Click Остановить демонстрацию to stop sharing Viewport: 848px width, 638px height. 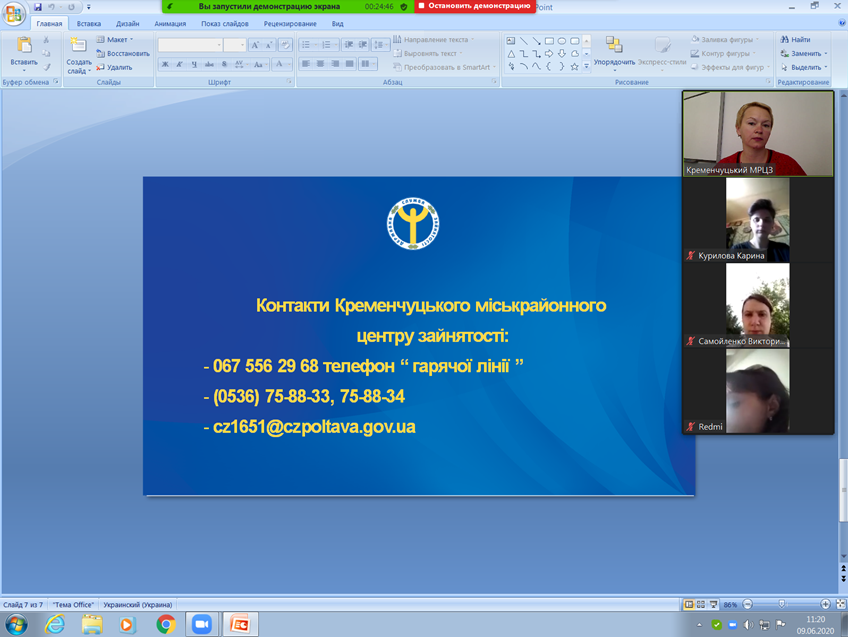coord(472,6)
